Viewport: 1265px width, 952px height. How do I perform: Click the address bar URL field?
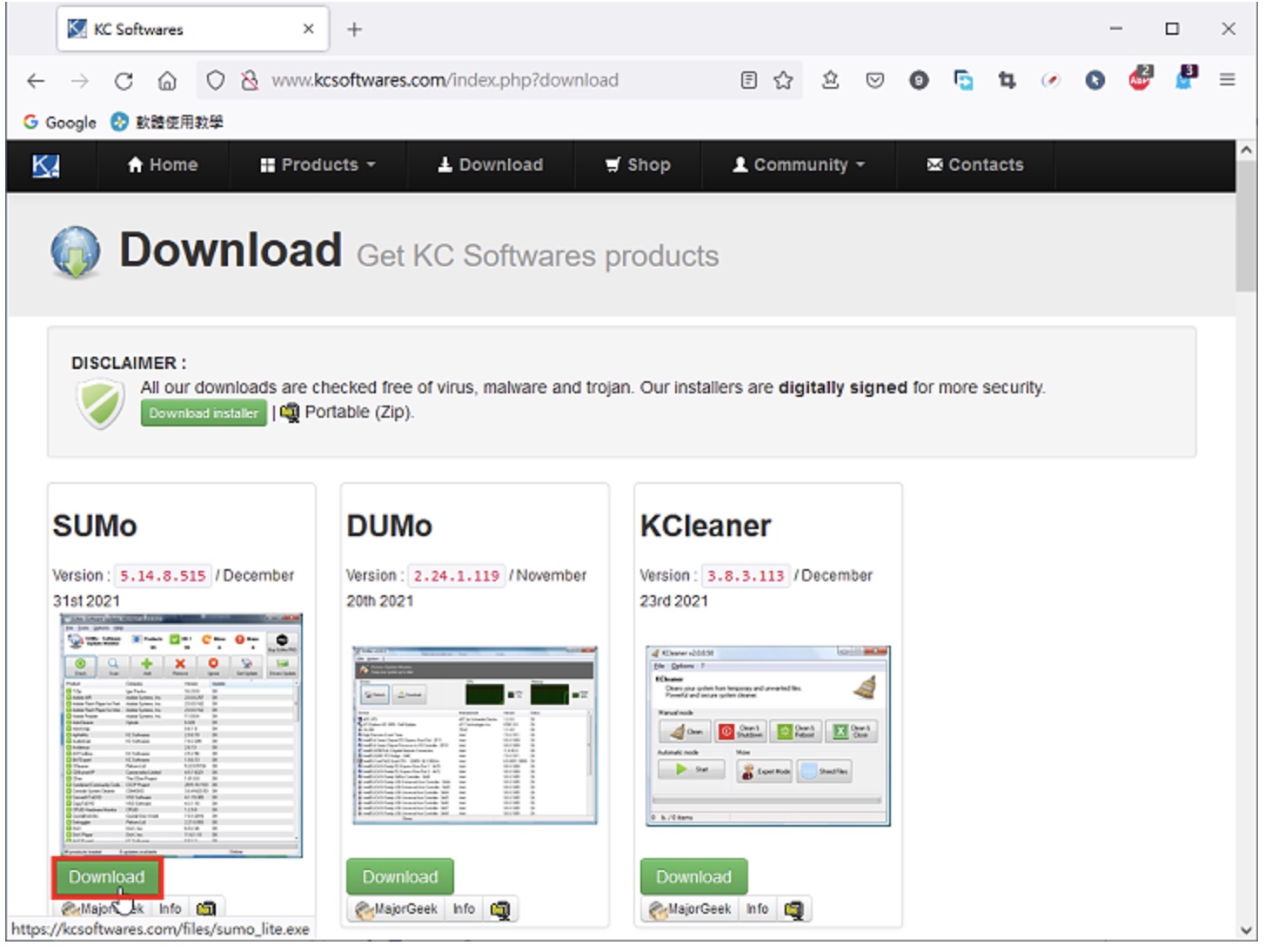(x=500, y=81)
